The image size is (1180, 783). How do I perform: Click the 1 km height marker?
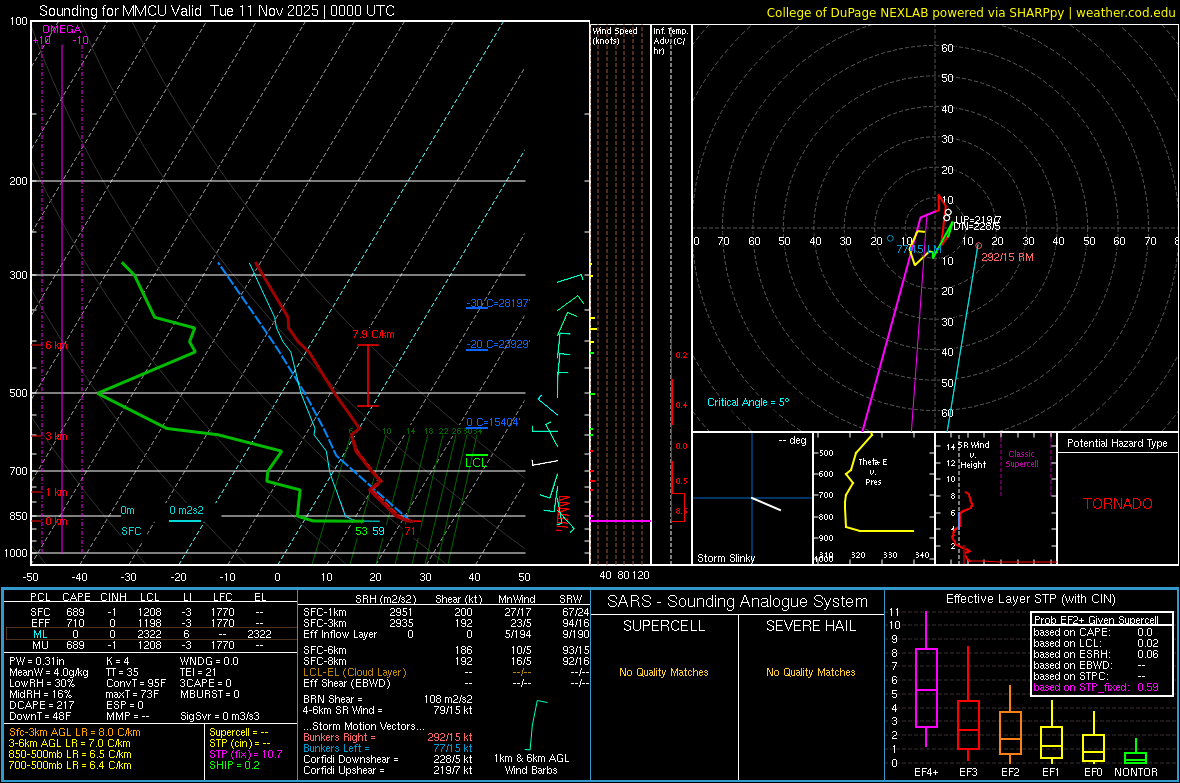56,492
